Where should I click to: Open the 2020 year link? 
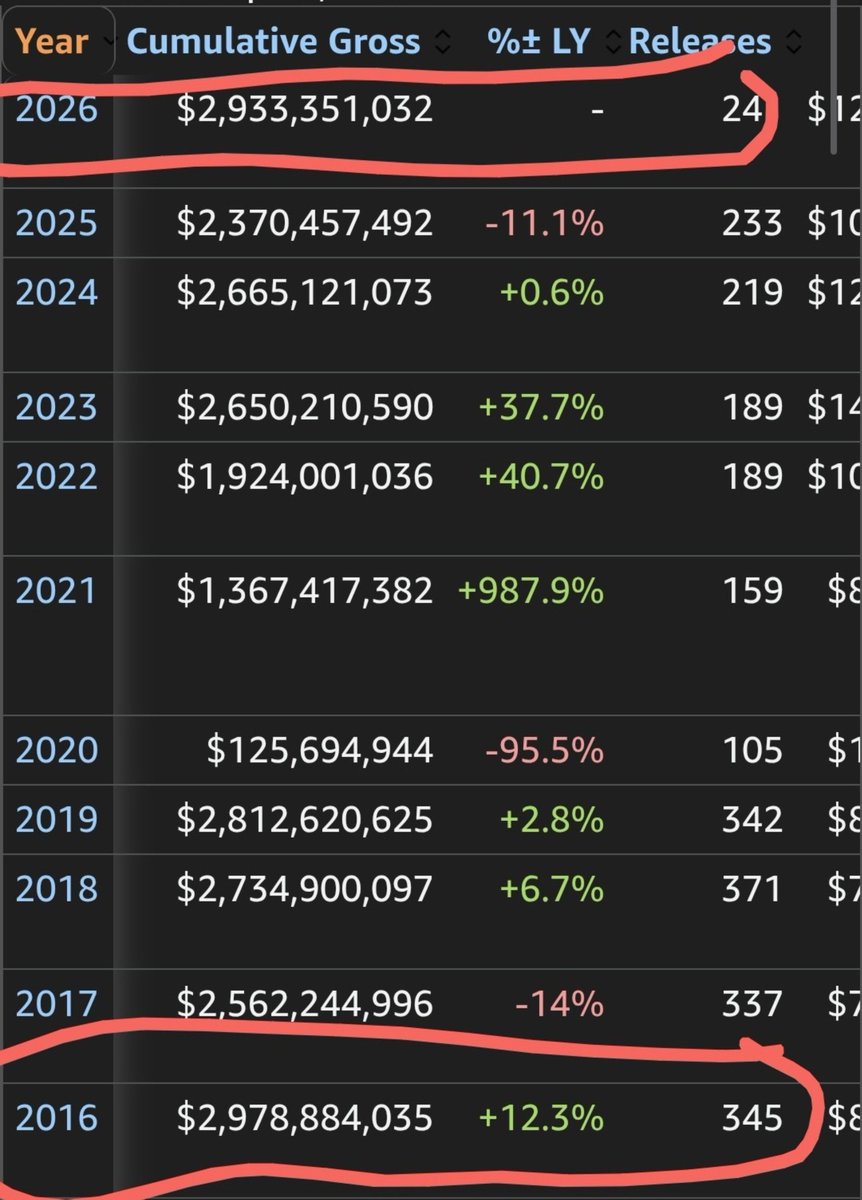[x=56, y=750]
